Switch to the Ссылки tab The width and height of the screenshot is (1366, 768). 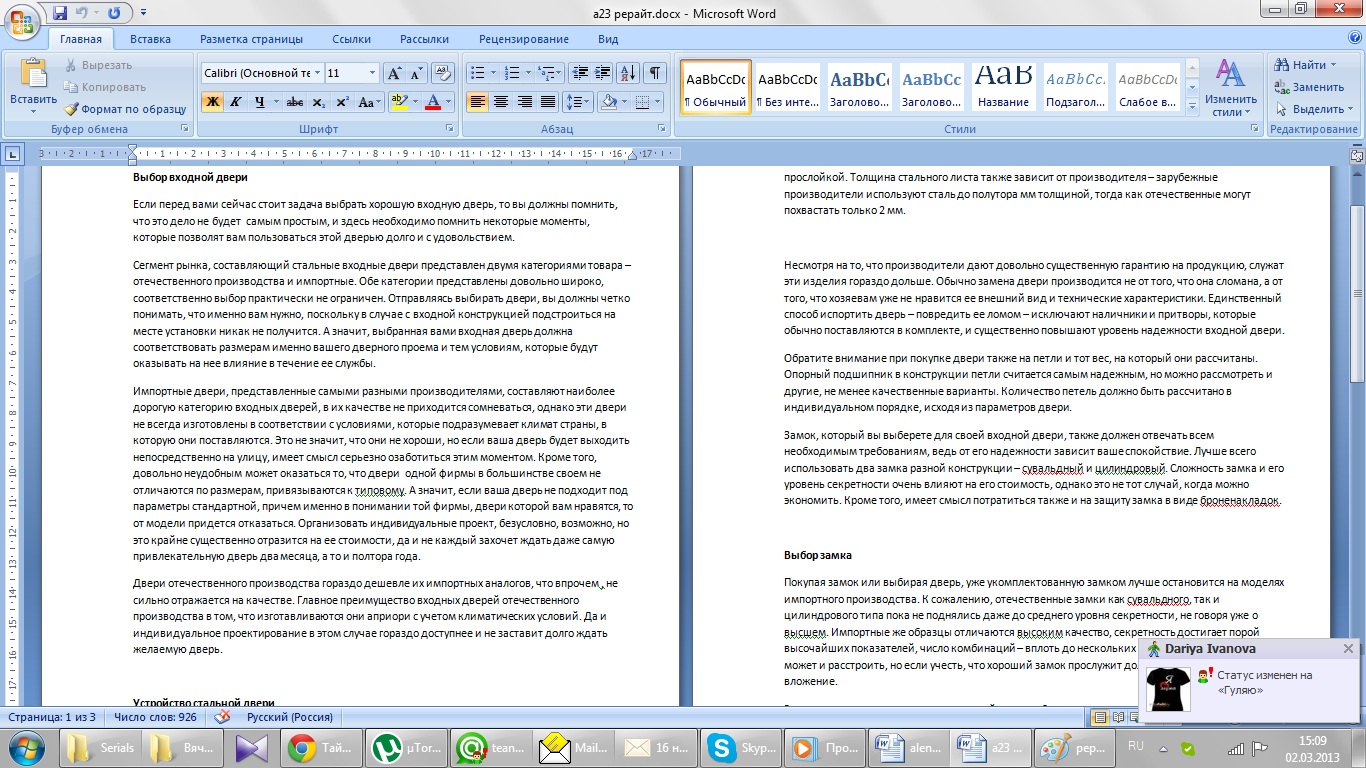tap(351, 40)
